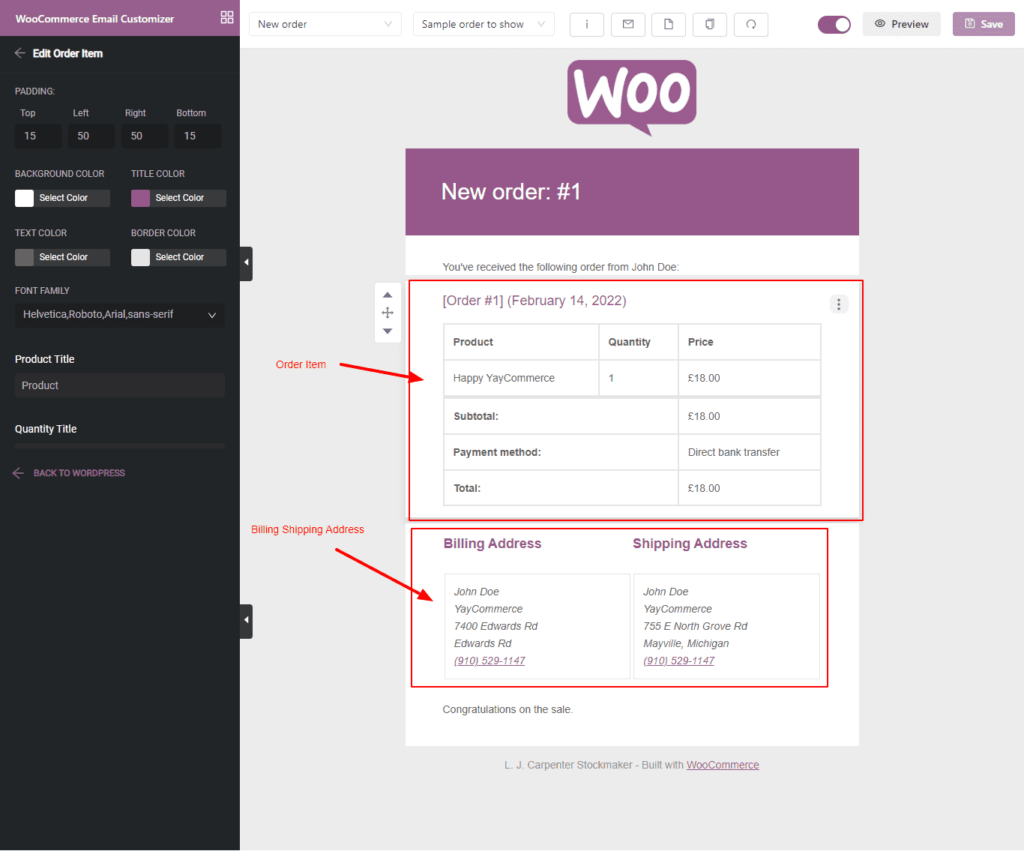The image size is (1024, 851).
Task: Grab the move handle for Order Item block
Action: tap(387, 313)
